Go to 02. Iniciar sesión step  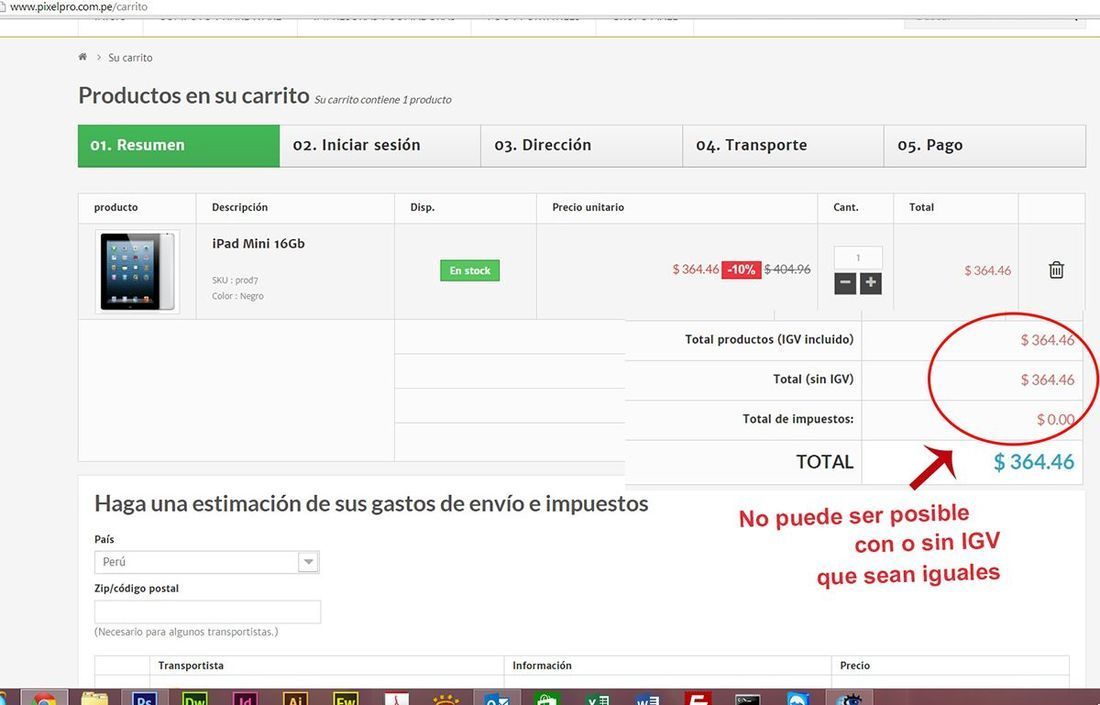point(380,146)
